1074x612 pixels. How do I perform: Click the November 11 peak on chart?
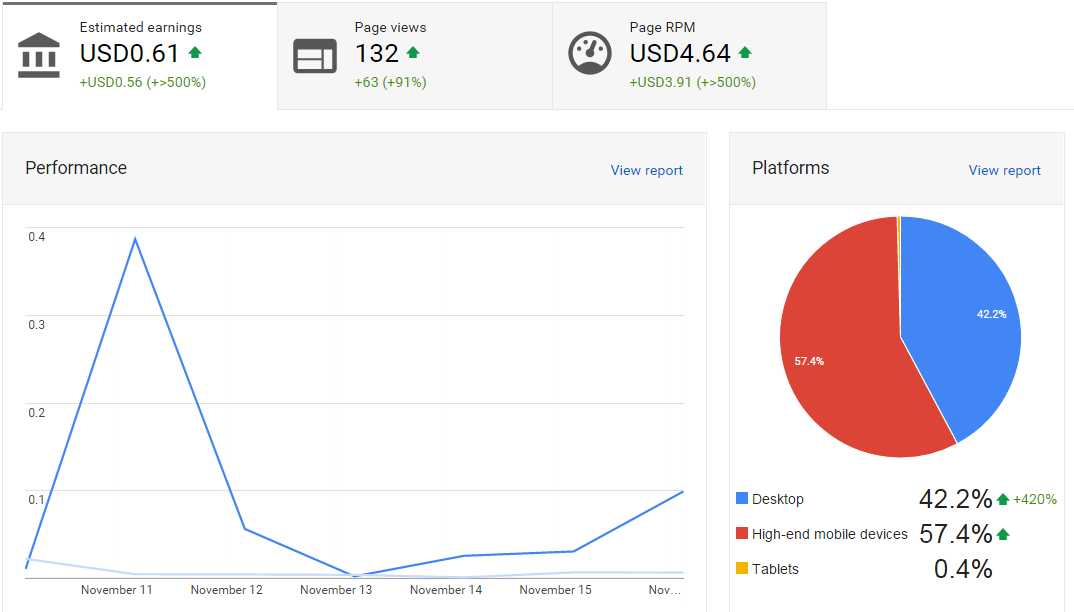pos(135,238)
